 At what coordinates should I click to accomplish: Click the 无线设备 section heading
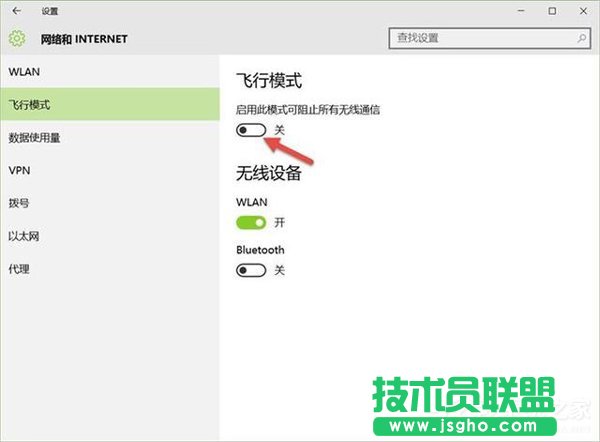(x=268, y=174)
